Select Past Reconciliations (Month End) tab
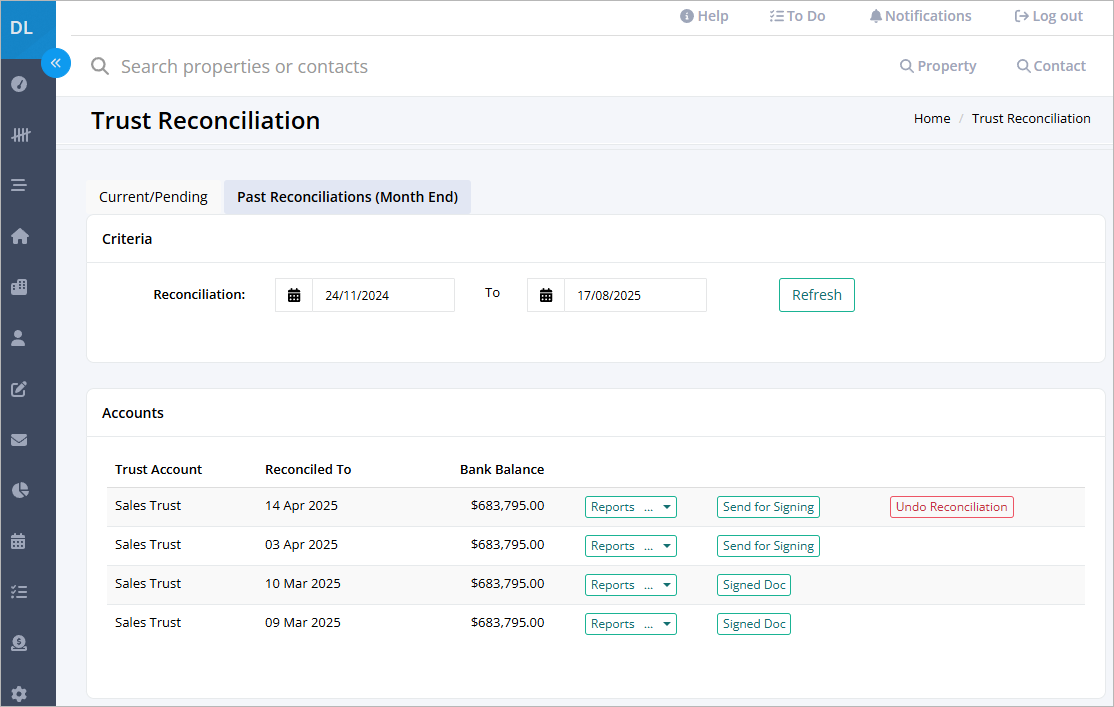This screenshot has height=707, width=1114. point(347,197)
